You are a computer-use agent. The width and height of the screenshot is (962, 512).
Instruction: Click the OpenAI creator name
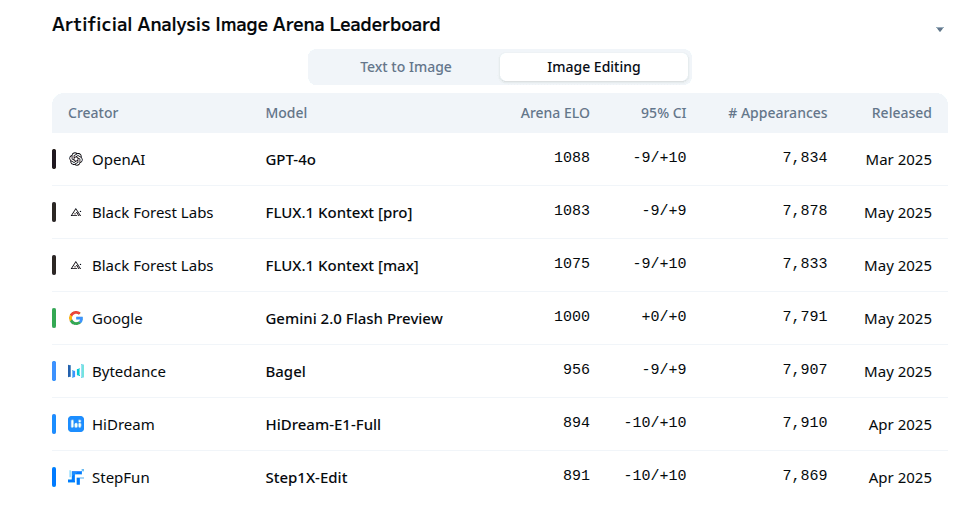[x=119, y=160]
